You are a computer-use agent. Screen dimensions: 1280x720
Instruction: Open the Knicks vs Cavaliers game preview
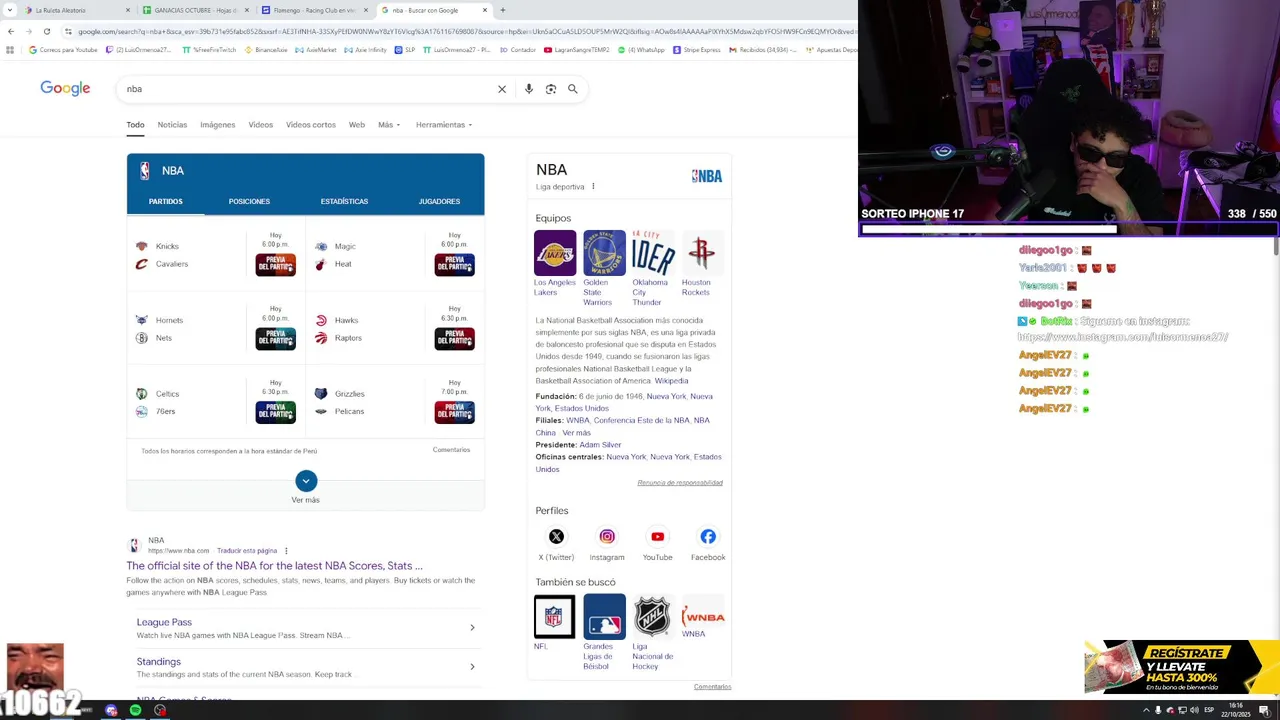[x=275, y=265]
